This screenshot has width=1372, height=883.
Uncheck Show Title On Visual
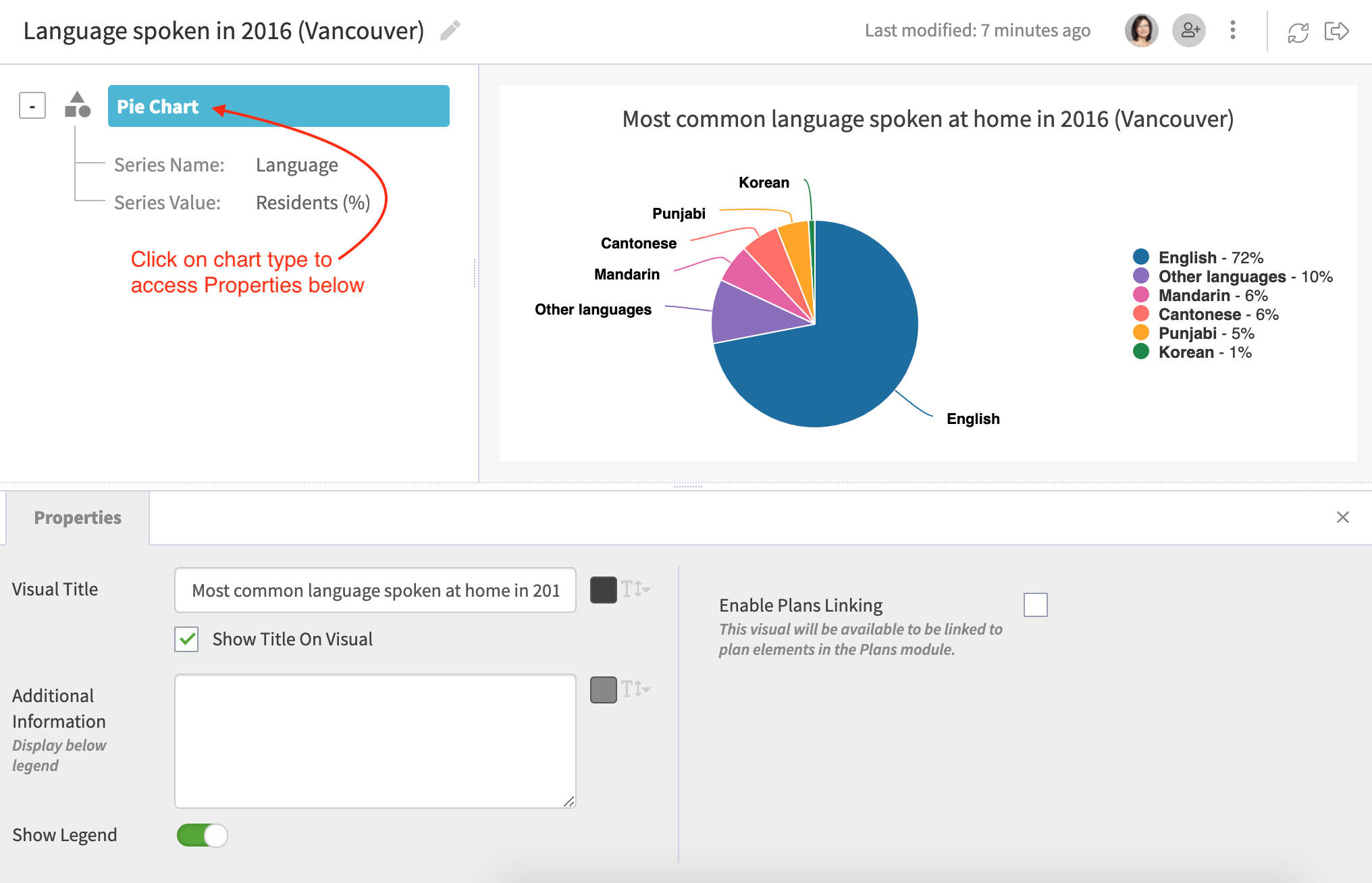point(186,639)
